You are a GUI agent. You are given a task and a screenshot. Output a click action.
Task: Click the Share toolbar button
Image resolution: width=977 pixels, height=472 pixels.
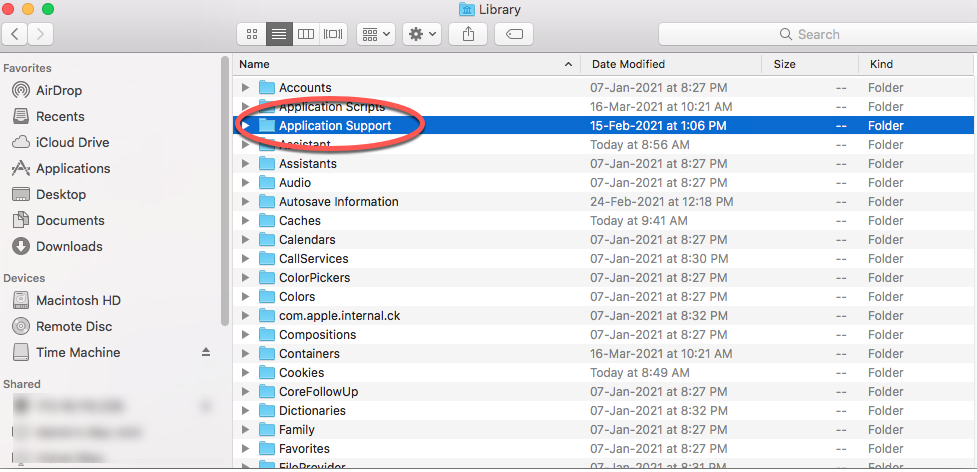468,34
